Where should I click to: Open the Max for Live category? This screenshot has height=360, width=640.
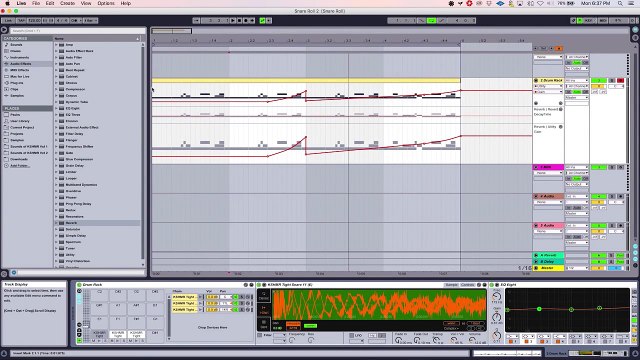(20, 77)
